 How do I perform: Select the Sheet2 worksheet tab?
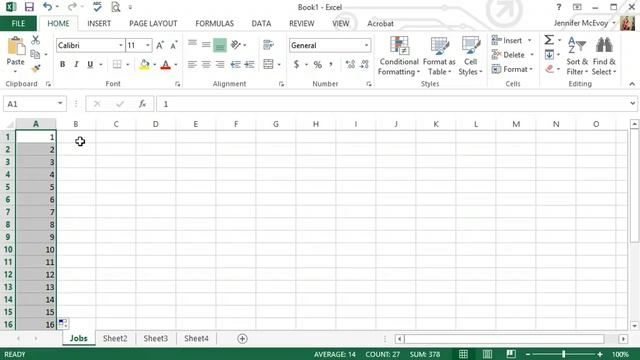click(x=115, y=338)
